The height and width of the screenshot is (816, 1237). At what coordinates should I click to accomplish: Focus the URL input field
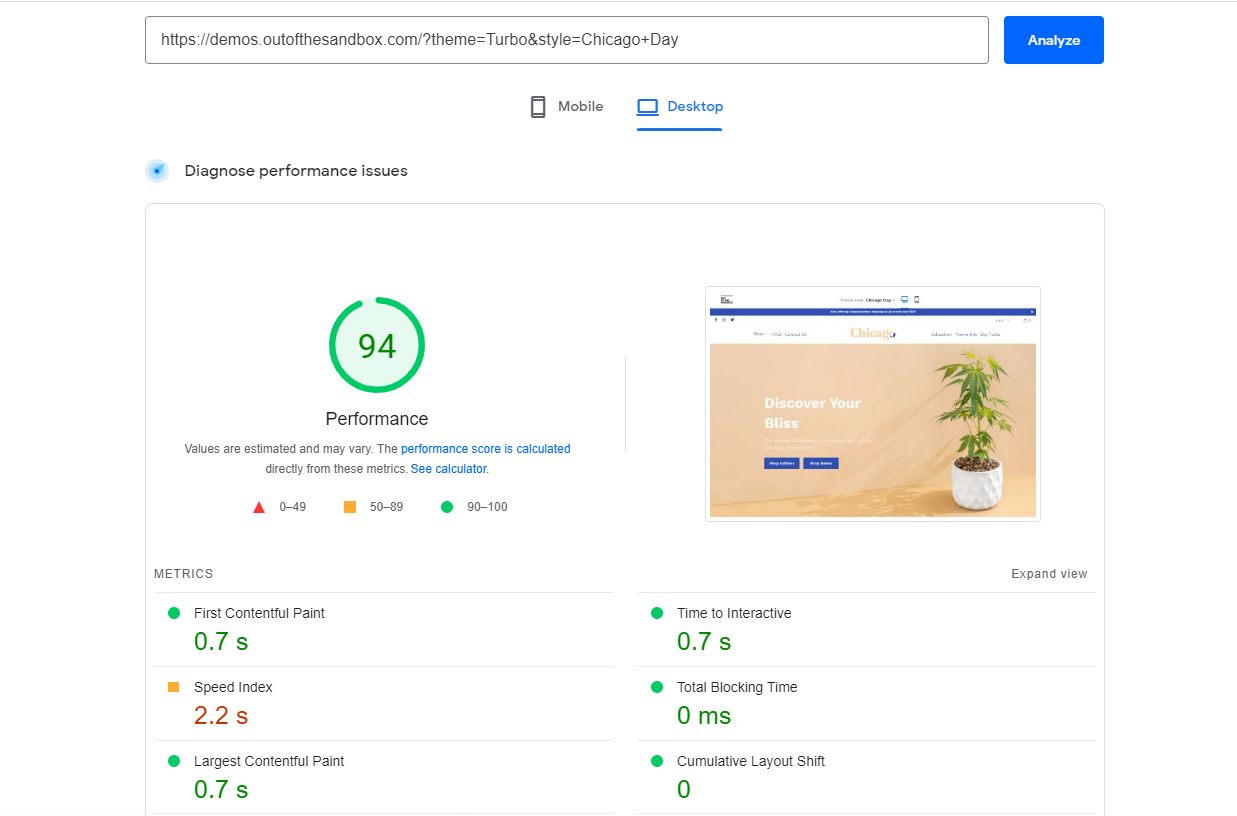coord(567,40)
